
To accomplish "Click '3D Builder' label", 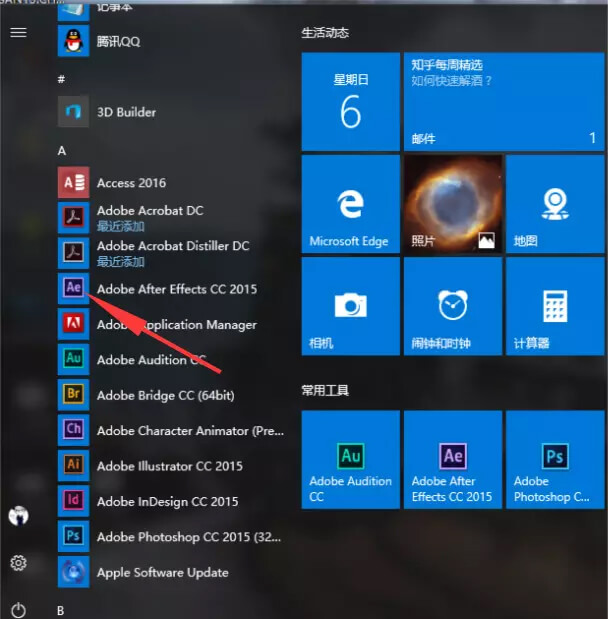I will click(x=126, y=112).
